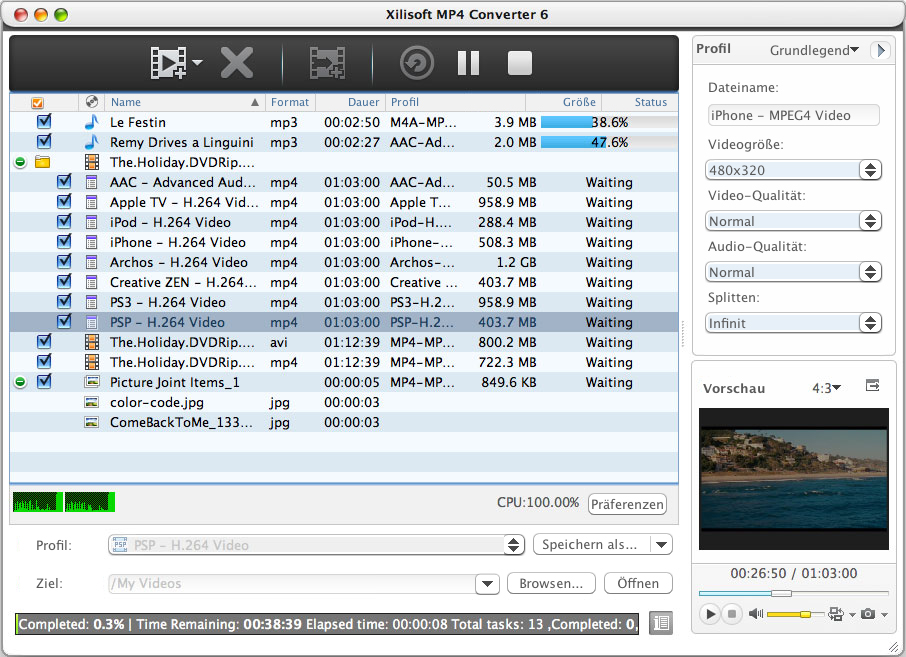The height and width of the screenshot is (657, 906).
Task: Sort list by Größe column
Action: 563,102
